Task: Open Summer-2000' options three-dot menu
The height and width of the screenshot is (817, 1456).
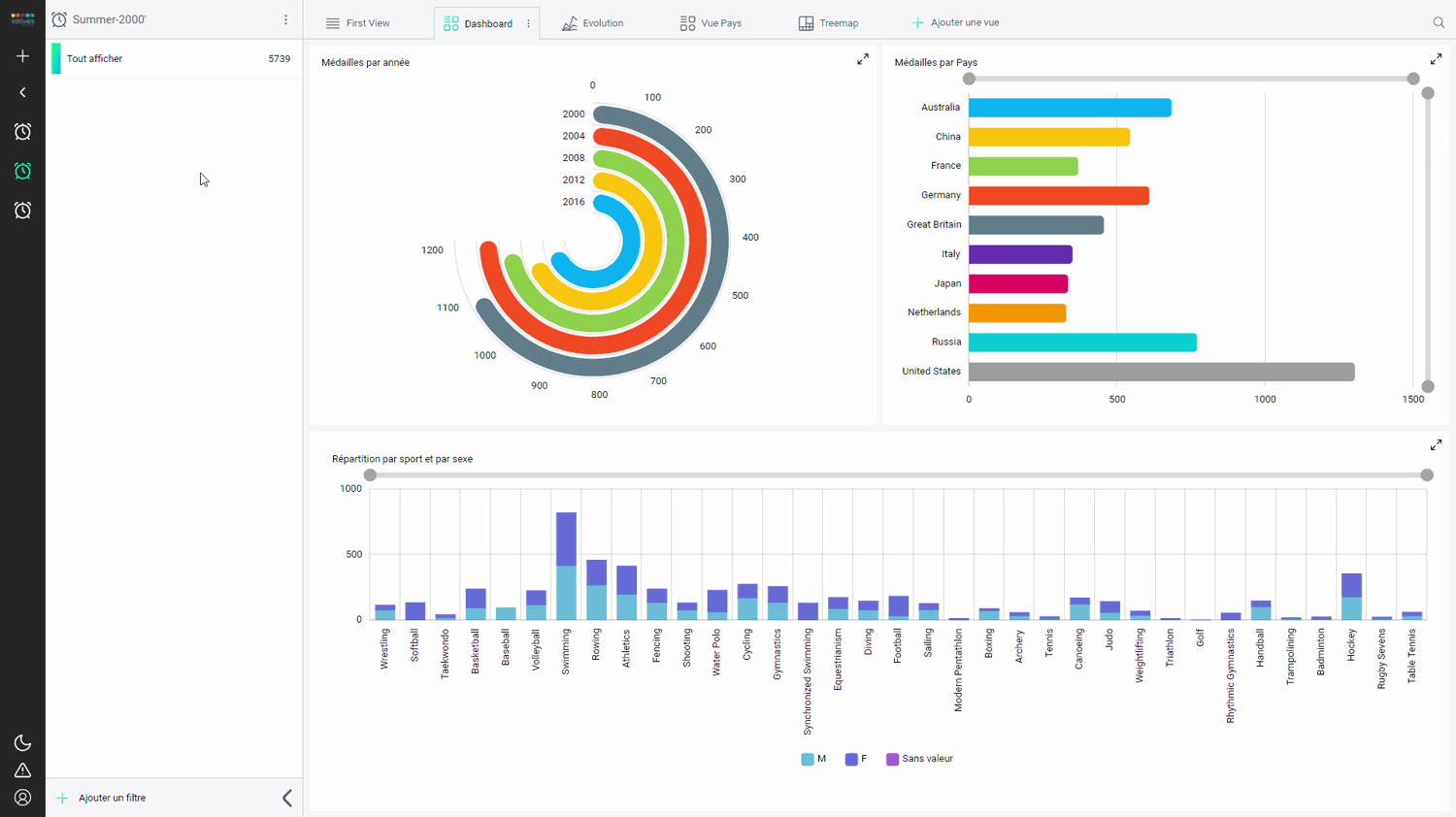Action: point(285,20)
